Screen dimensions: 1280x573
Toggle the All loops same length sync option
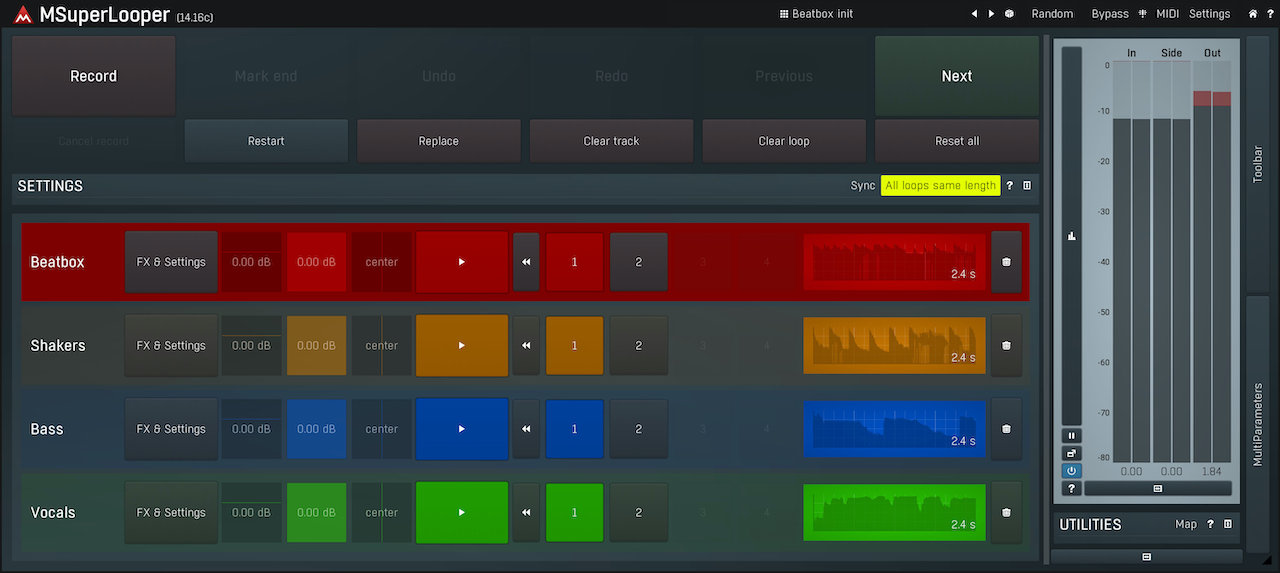(940, 186)
